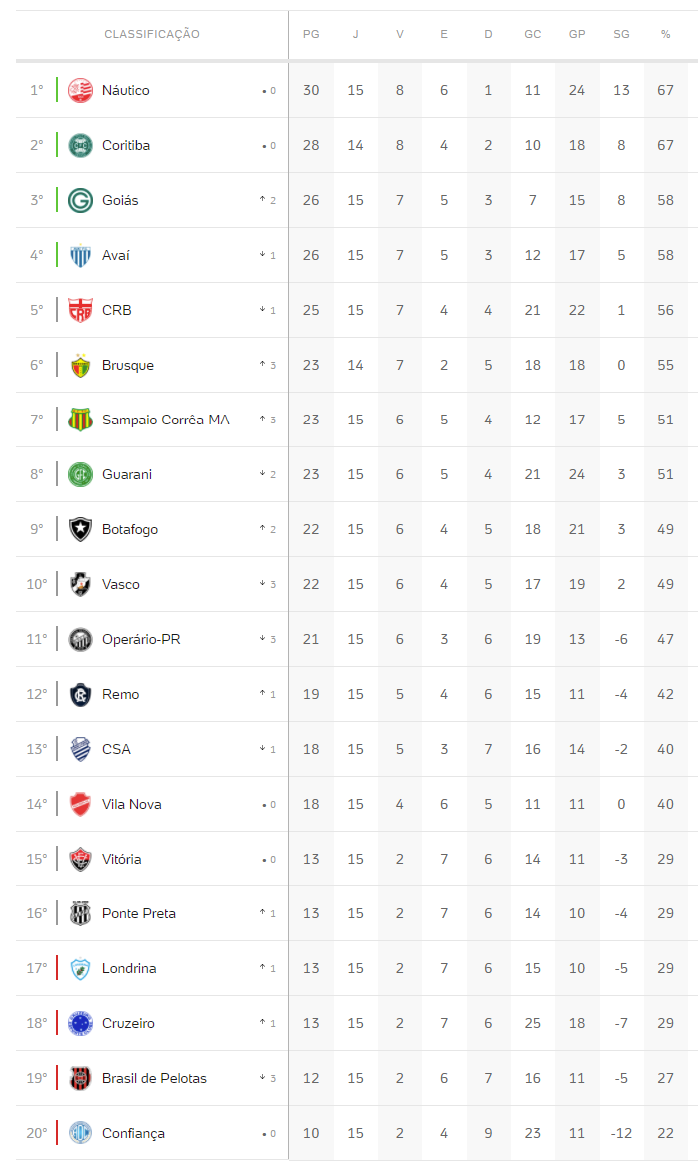Open the Avaí team link

[116, 255]
